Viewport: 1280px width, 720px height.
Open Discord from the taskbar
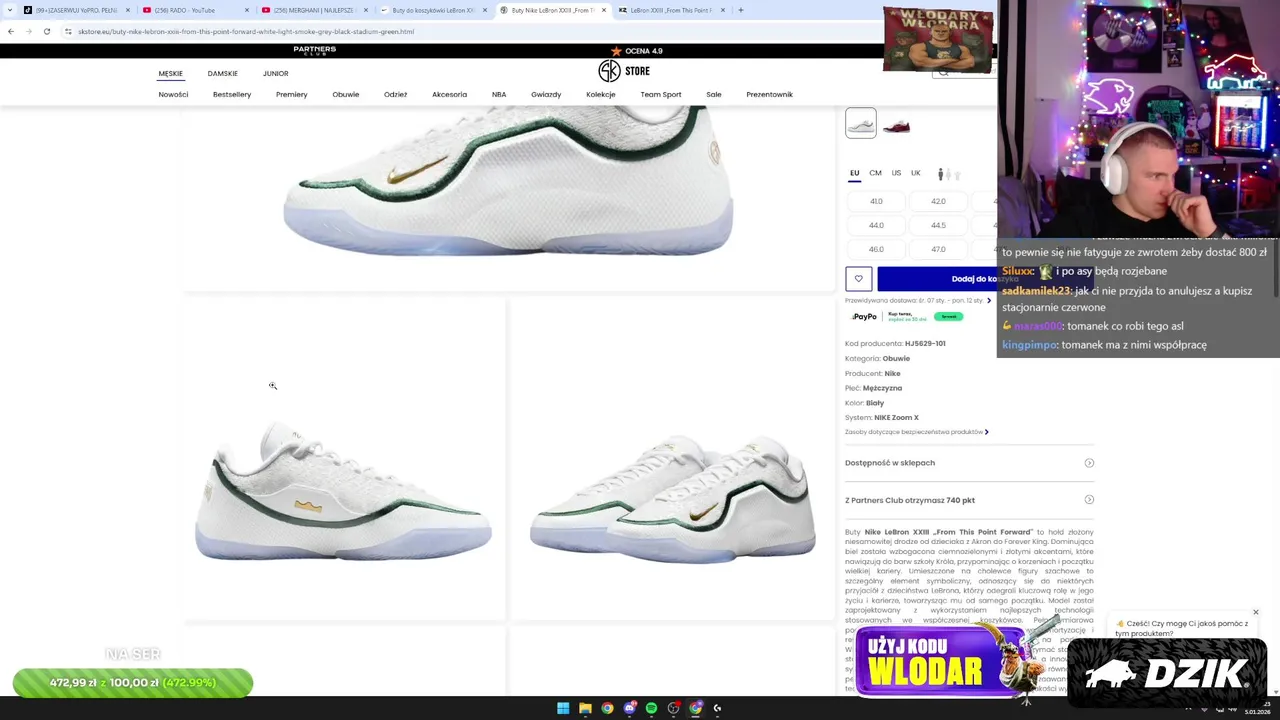click(629, 708)
